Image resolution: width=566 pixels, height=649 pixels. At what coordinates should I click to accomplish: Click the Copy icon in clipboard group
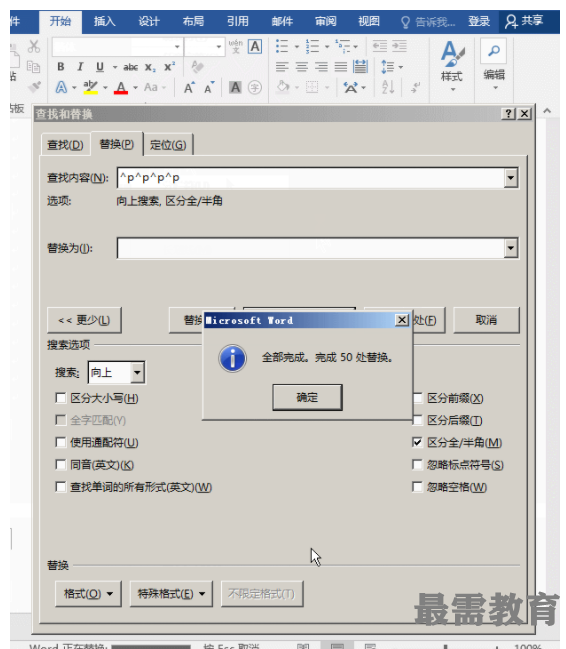[33, 67]
